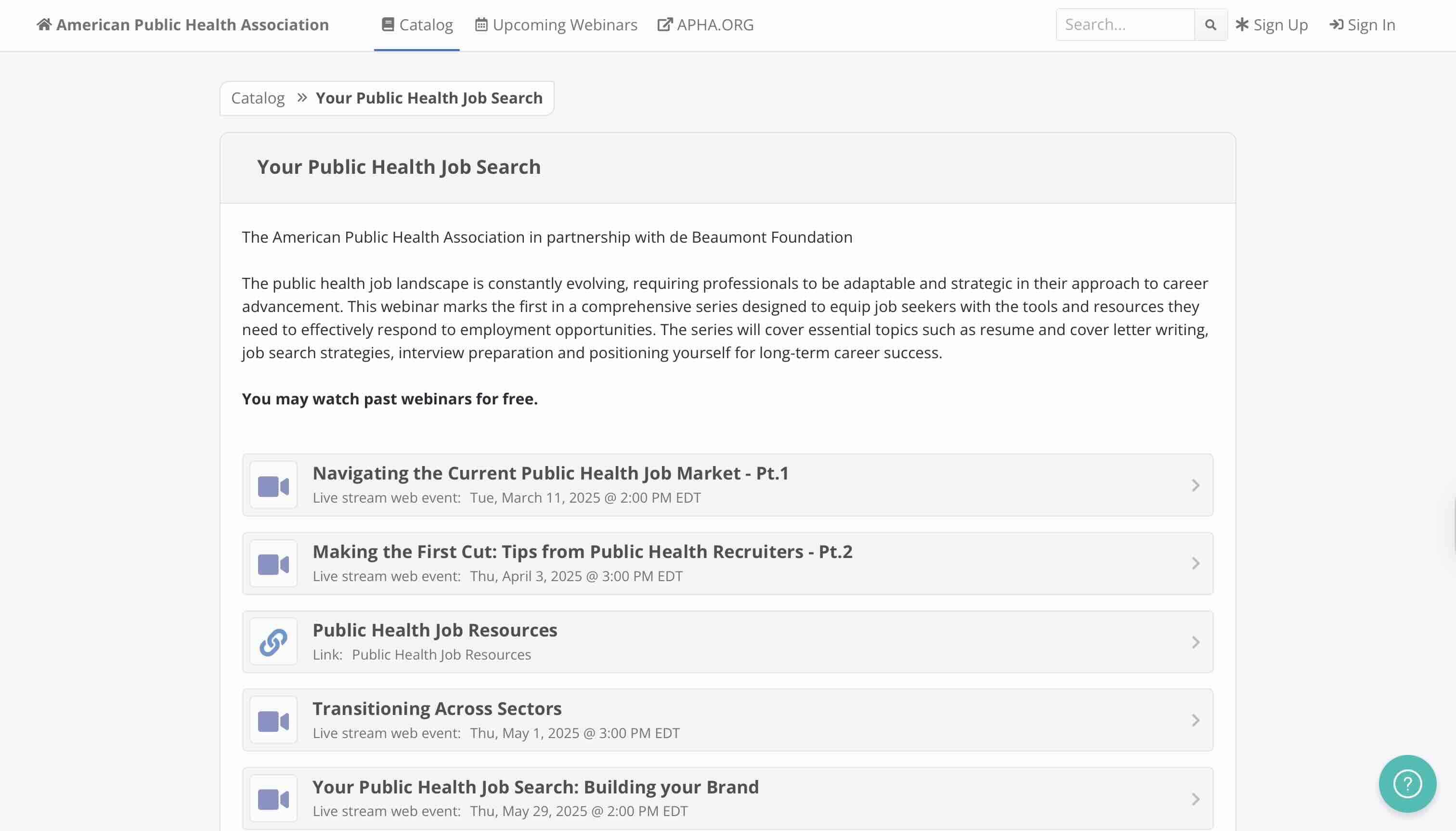1456x831 pixels.
Task: Open the Catalog tab in the navbar
Action: (x=417, y=25)
